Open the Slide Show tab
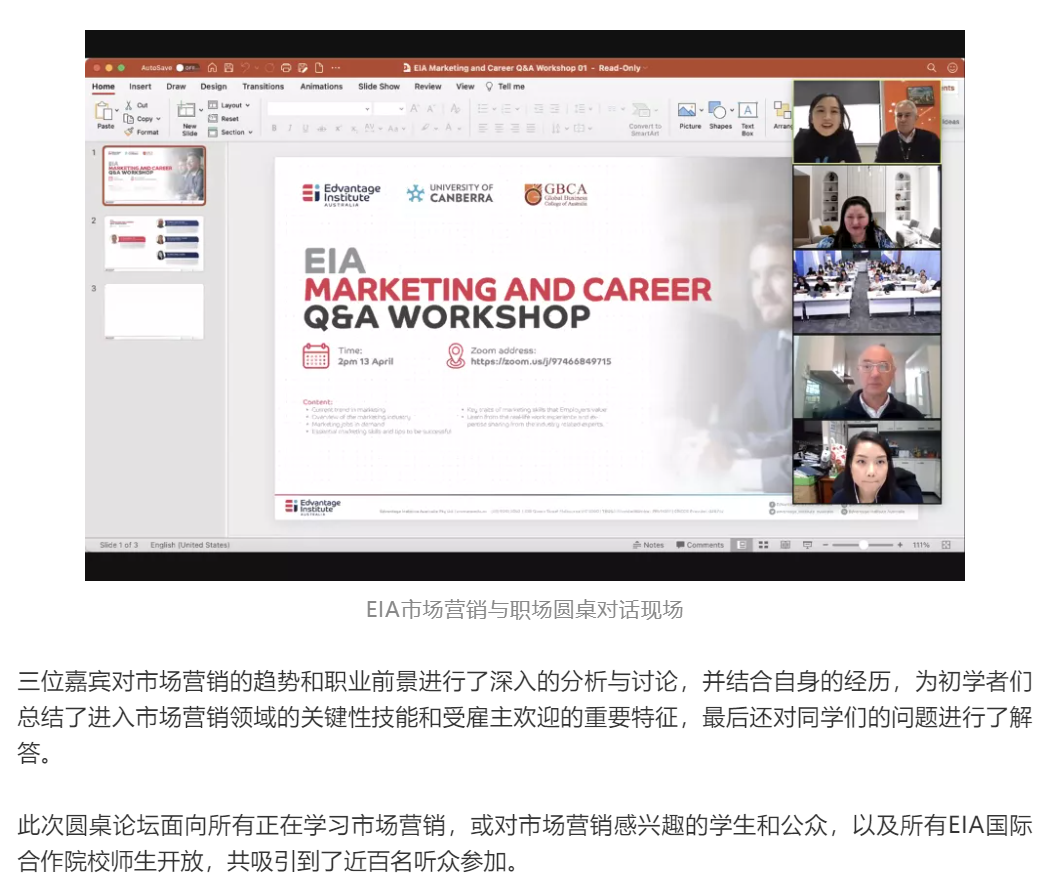 coord(379,87)
